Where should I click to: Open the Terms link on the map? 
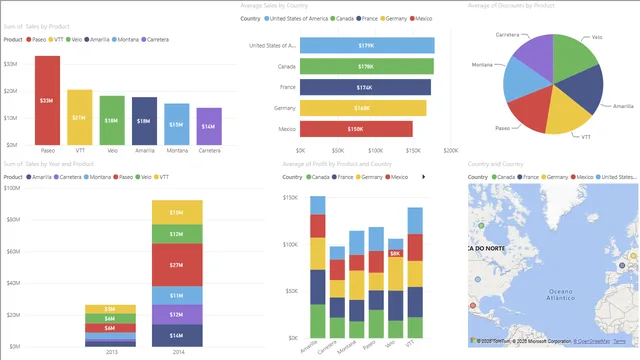[619, 341]
